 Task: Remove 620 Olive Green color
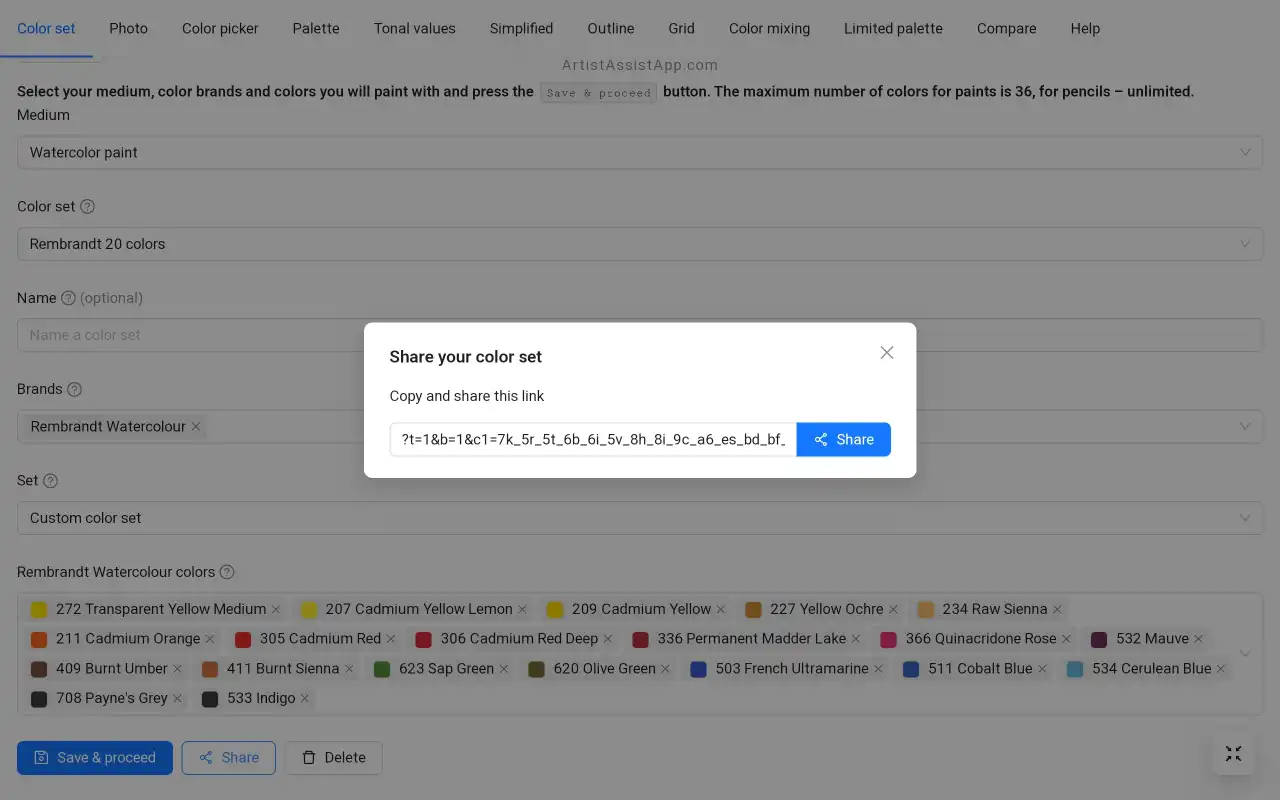tap(665, 669)
